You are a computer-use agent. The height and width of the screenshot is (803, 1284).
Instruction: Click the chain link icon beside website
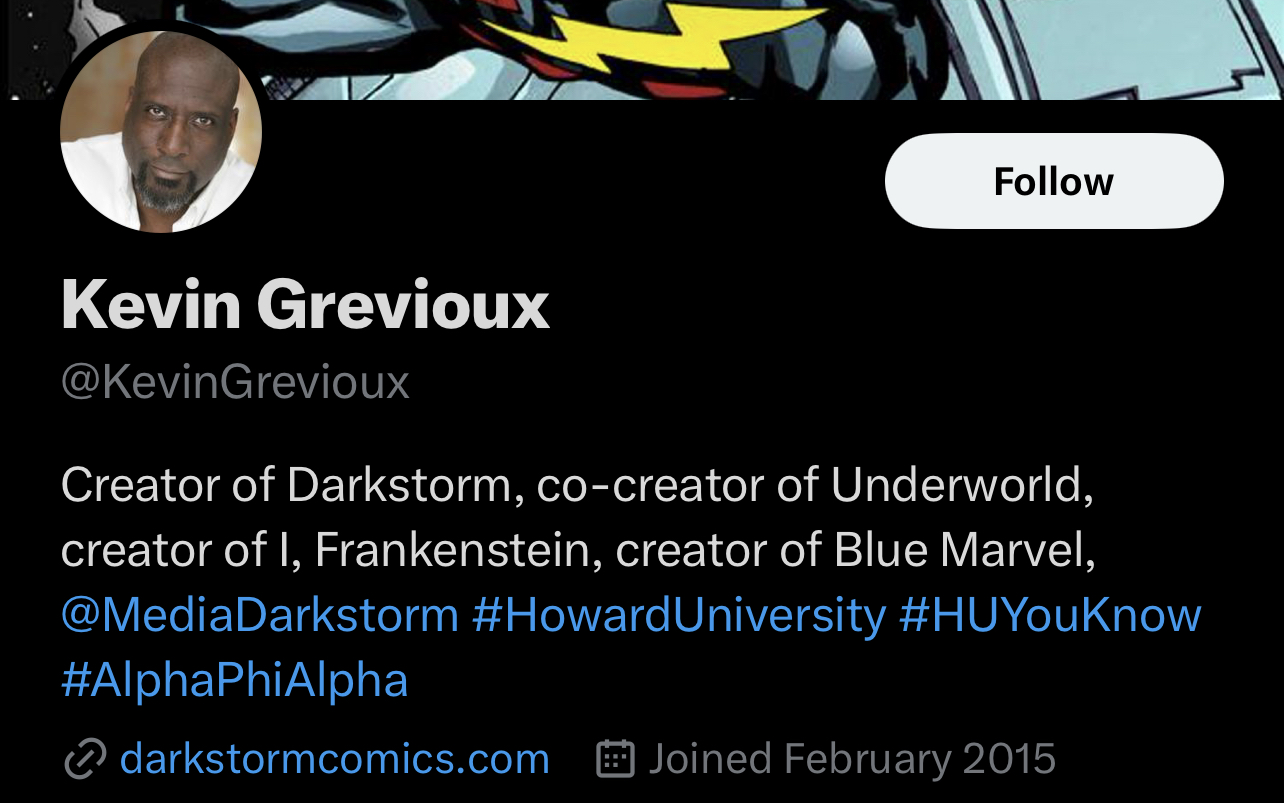tap(85, 760)
